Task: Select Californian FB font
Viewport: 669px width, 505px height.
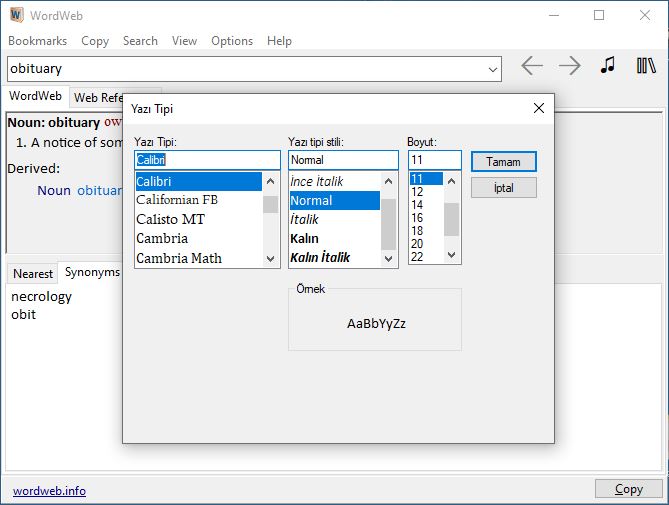Action: point(198,200)
